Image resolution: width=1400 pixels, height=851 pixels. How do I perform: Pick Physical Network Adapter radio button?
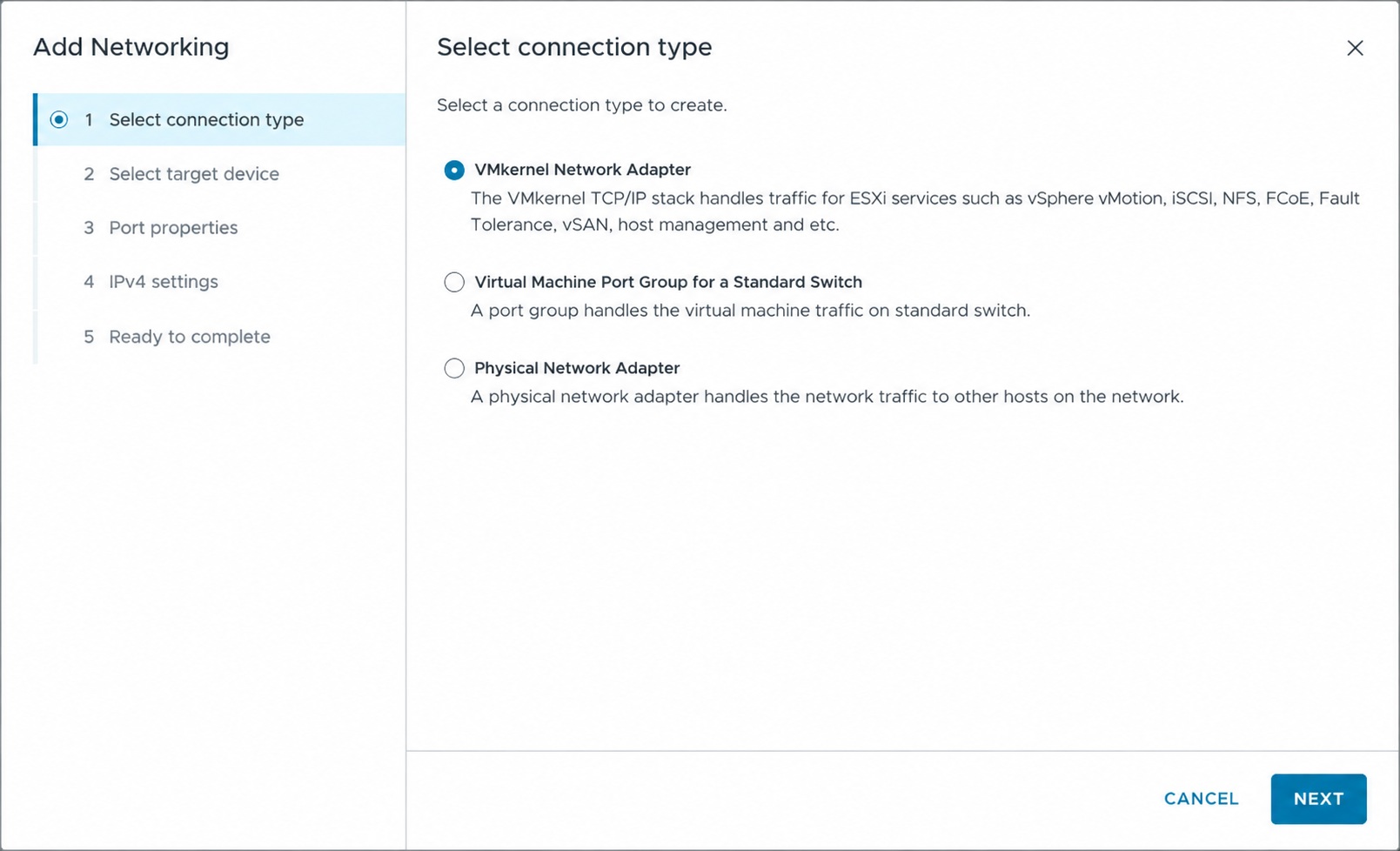(x=454, y=368)
